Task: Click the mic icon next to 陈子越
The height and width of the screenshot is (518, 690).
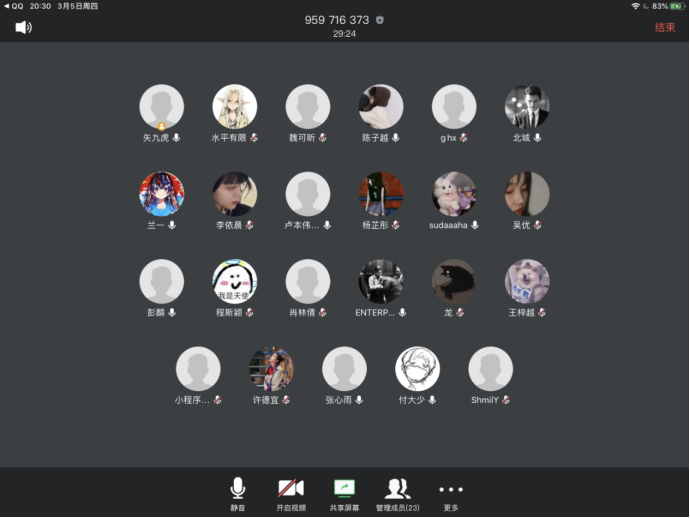Action: pyautogui.click(x=396, y=138)
